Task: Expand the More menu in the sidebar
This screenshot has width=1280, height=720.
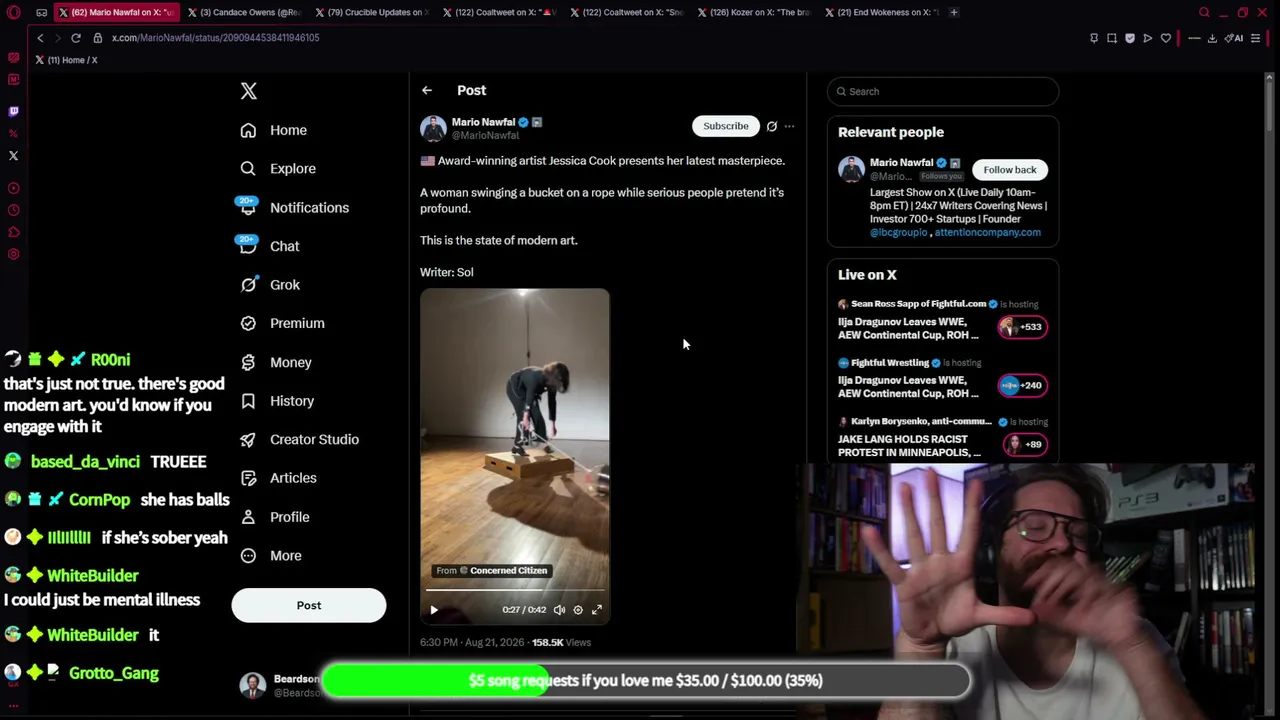Action: 271,556
